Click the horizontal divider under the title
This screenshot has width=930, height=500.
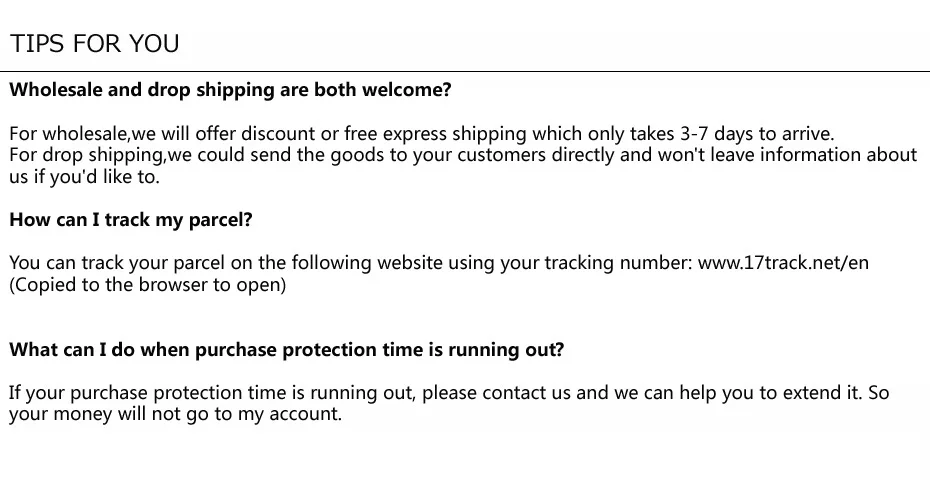click(x=465, y=71)
